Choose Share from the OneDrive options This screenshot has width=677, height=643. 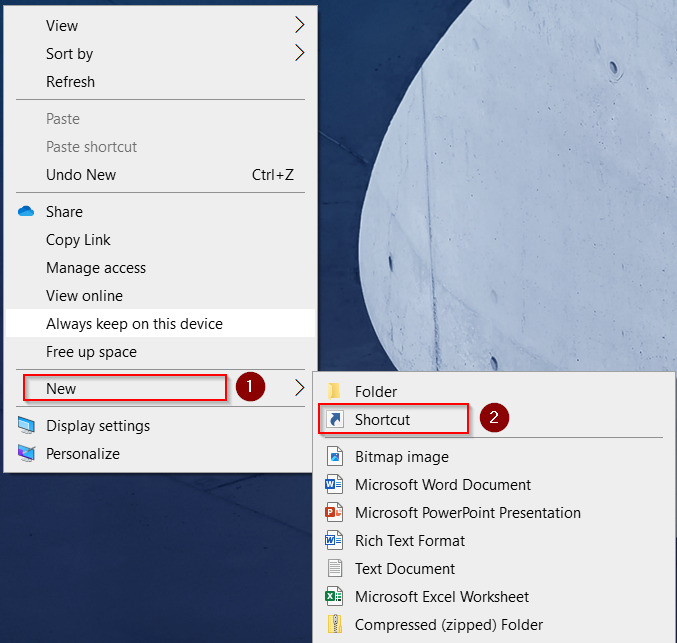(x=161, y=212)
